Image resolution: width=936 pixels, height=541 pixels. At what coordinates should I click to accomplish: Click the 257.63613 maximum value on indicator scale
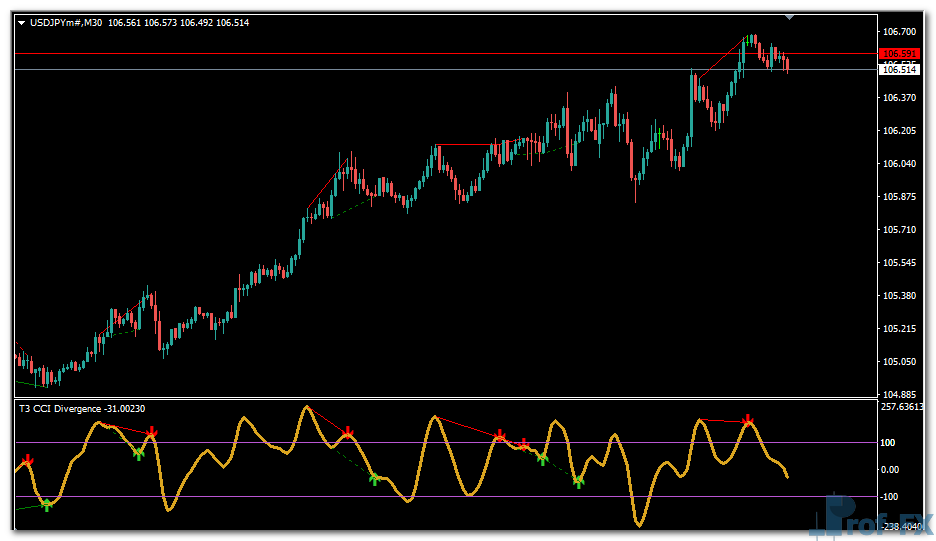[905, 408]
